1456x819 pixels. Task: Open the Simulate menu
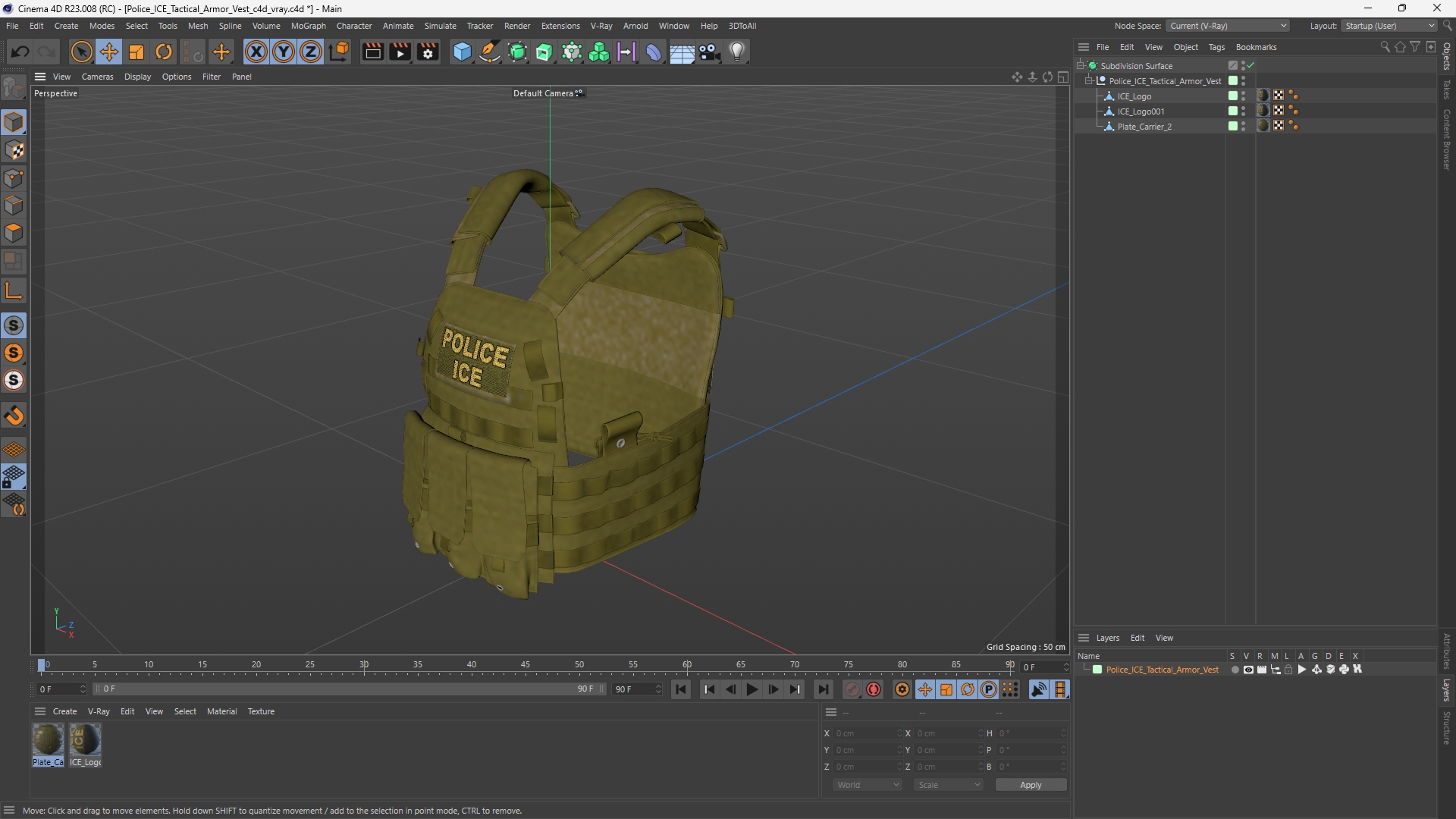pyautogui.click(x=440, y=26)
